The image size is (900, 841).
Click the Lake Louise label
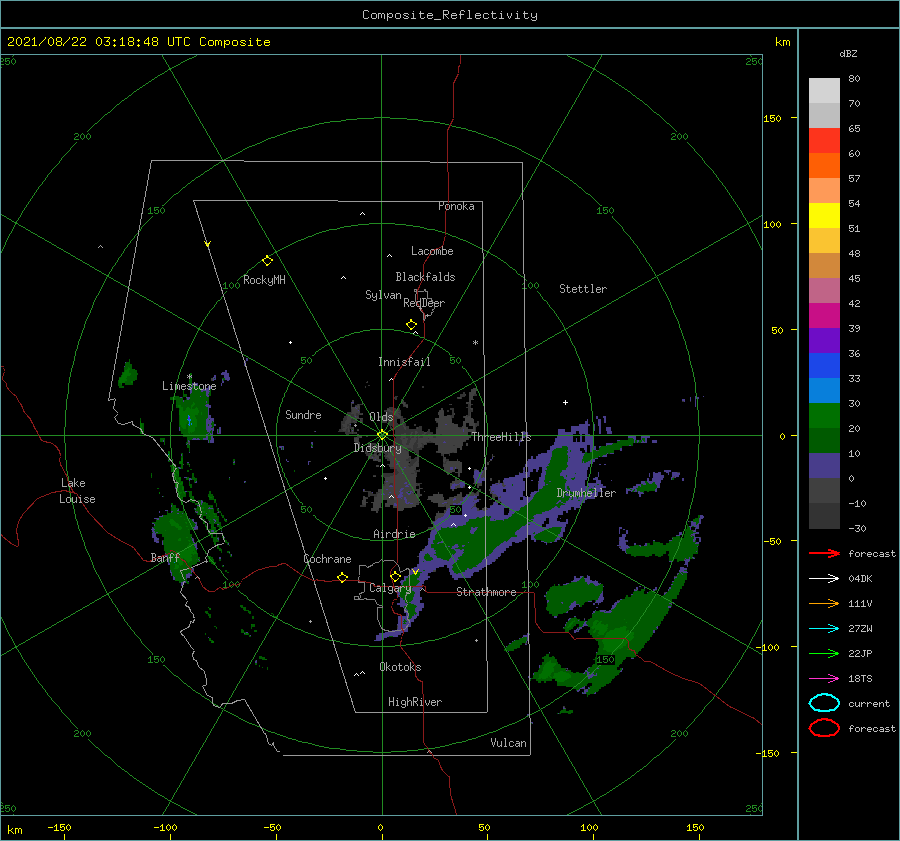click(x=77, y=491)
